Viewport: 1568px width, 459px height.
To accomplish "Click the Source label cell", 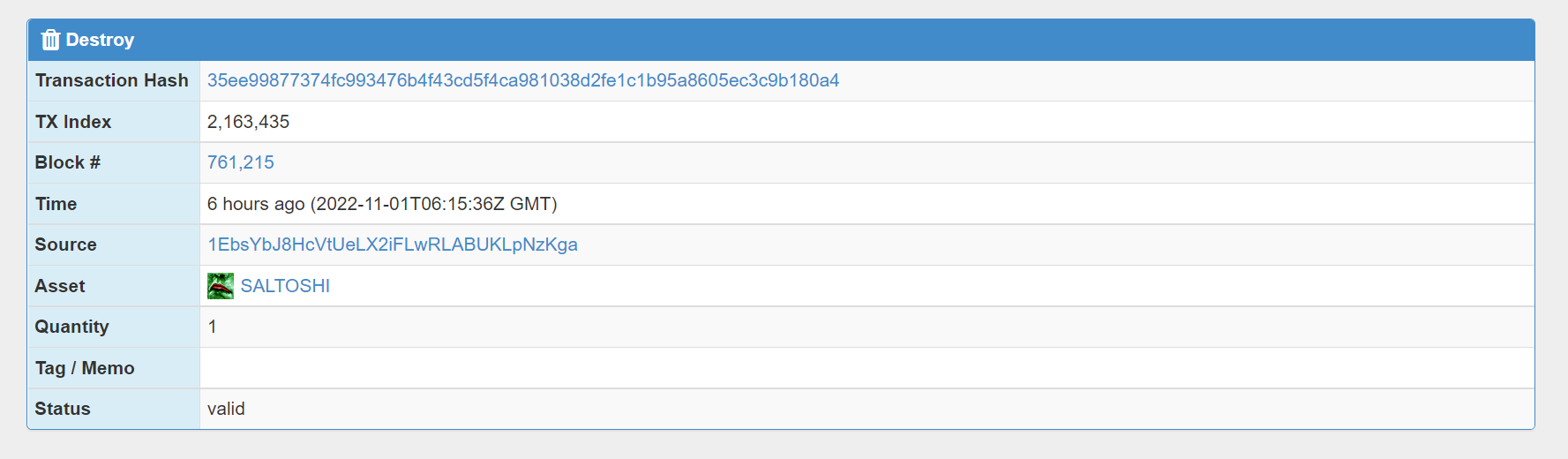I will click(114, 245).
